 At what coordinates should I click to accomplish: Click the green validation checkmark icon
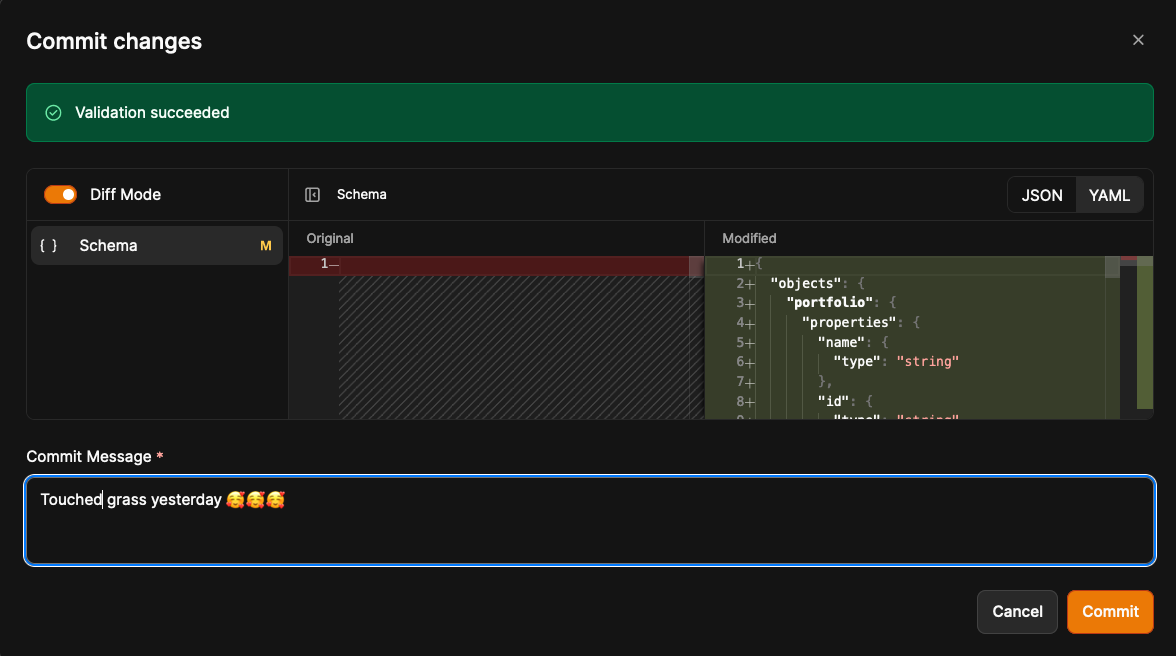(54, 113)
